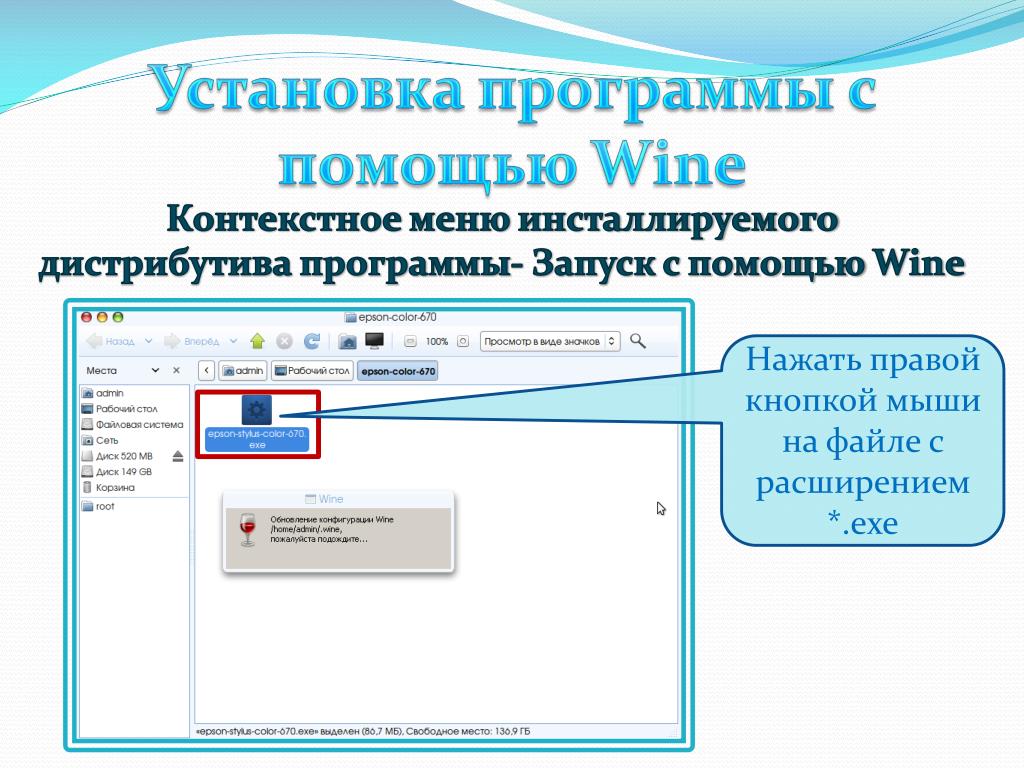1024x768 pixels.
Task: Open admin in sidebar places
Action: pyautogui.click(x=103, y=393)
